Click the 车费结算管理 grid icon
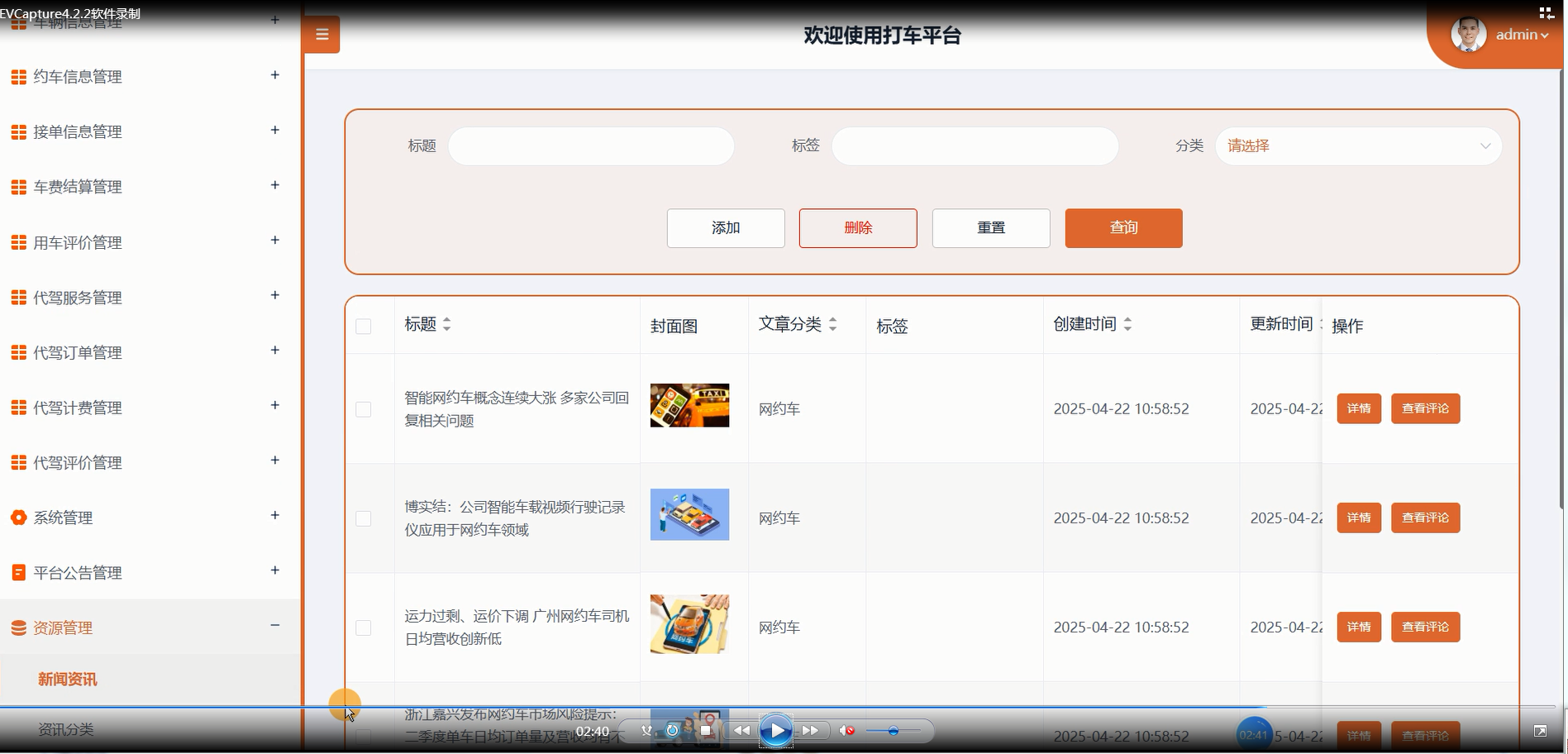The height and width of the screenshot is (754, 1568). [x=18, y=187]
